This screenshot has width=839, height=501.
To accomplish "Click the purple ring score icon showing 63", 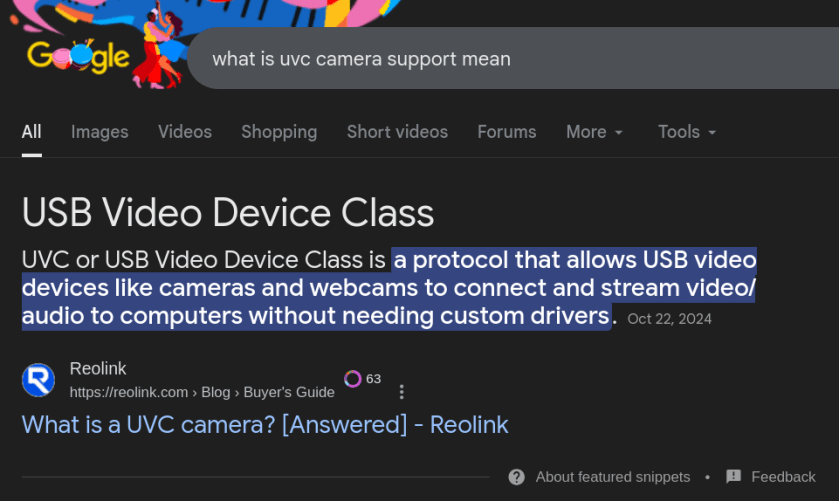I will point(353,378).
